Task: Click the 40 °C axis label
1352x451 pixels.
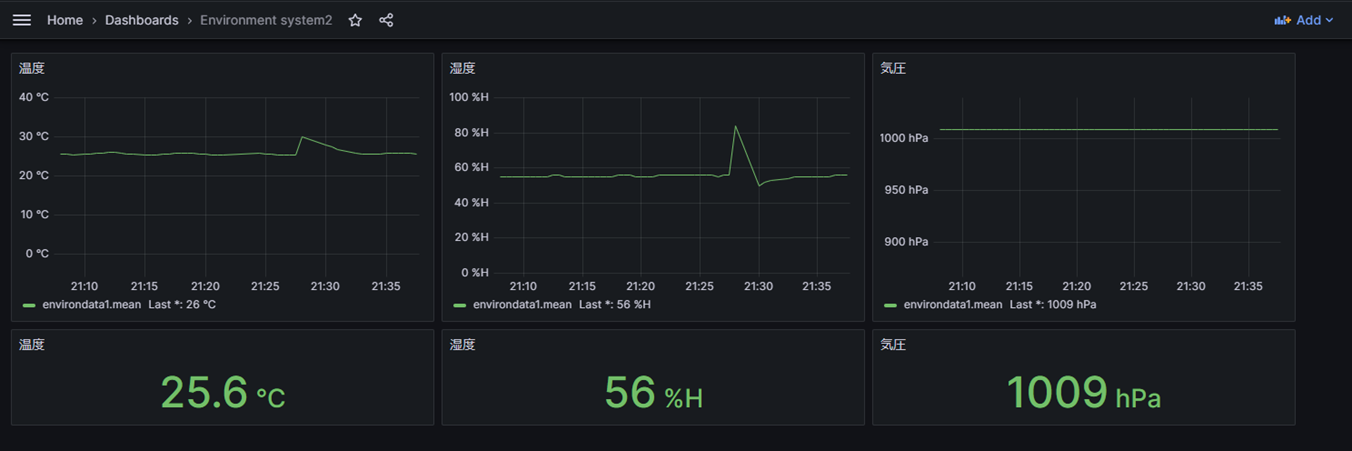Action: (35, 97)
